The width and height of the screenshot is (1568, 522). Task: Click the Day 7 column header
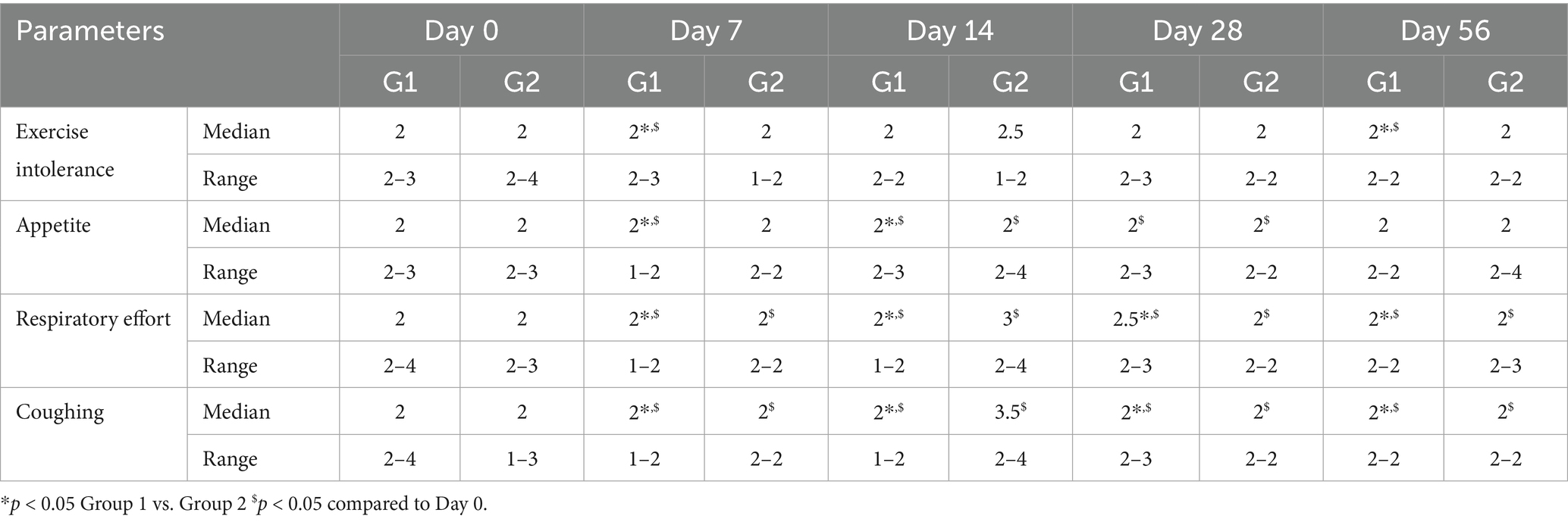click(x=705, y=30)
